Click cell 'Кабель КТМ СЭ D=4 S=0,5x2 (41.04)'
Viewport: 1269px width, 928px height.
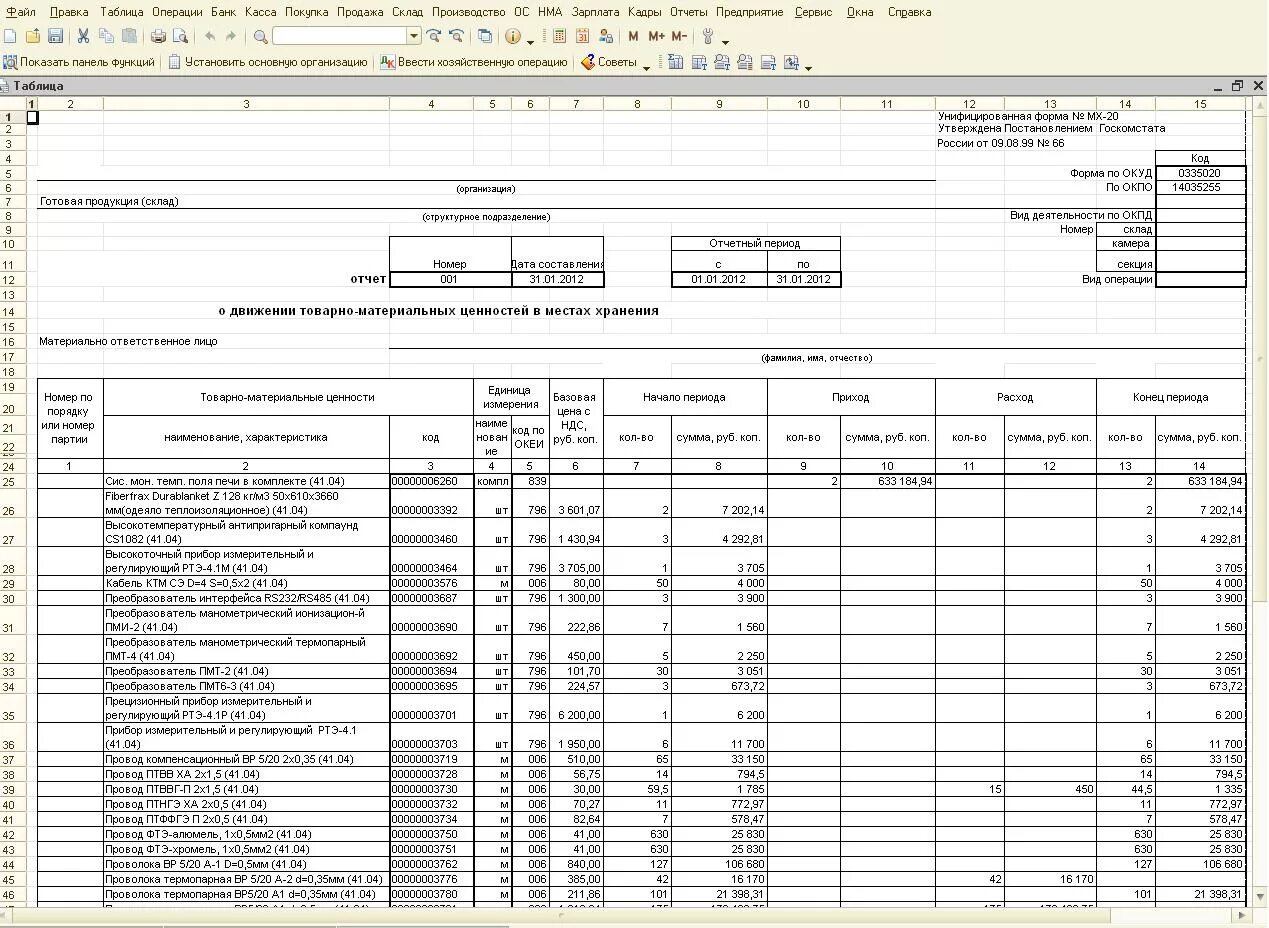pyautogui.click(x=246, y=583)
